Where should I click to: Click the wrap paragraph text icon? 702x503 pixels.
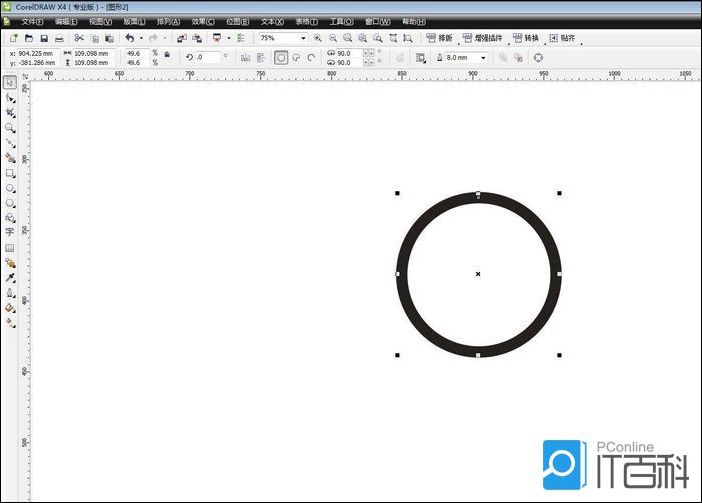coord(420,58)
